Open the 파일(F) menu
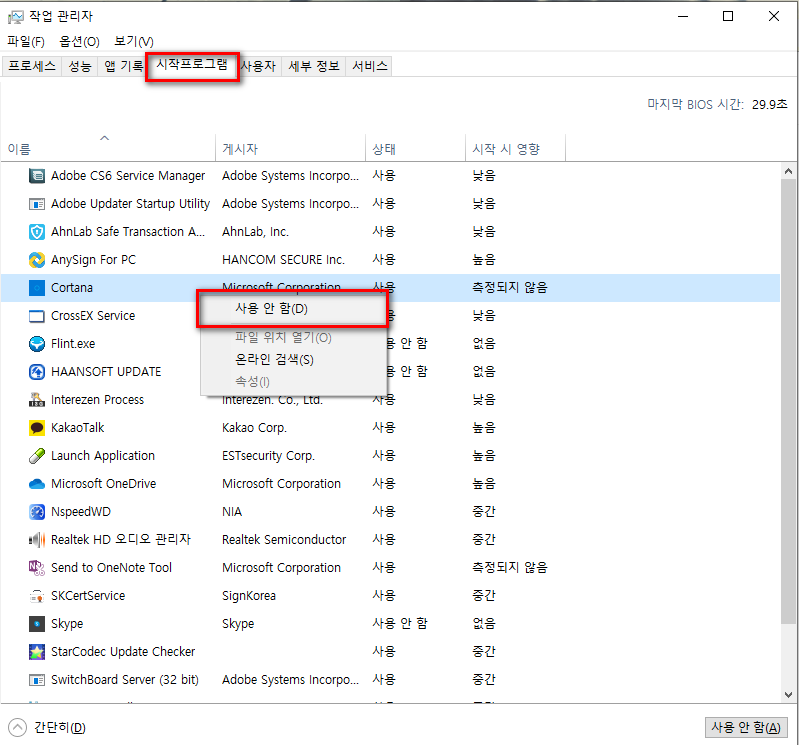799x745 pixels. click(x=25, y=41)
